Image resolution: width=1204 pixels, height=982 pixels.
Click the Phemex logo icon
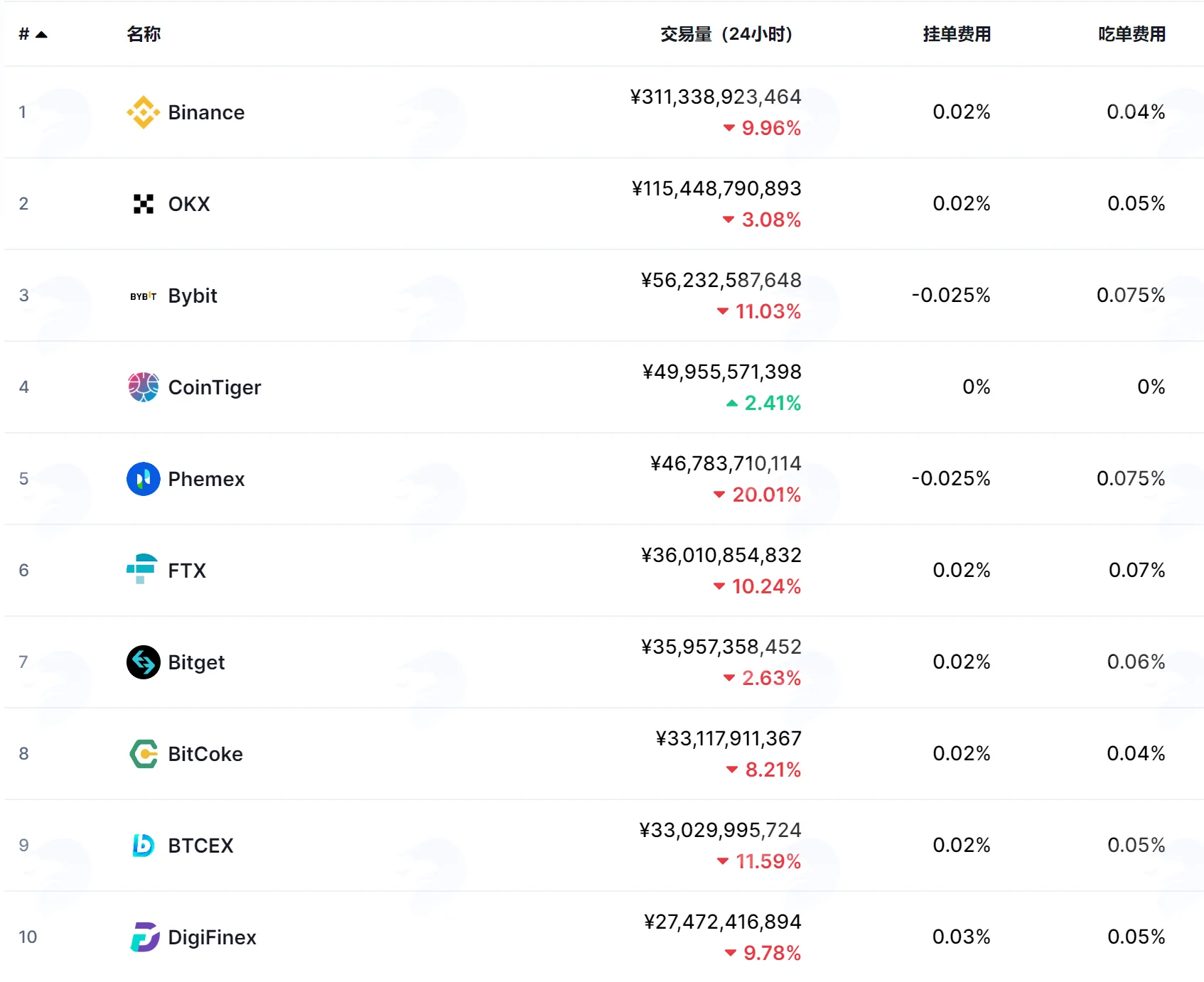click(x=143, y=479)
